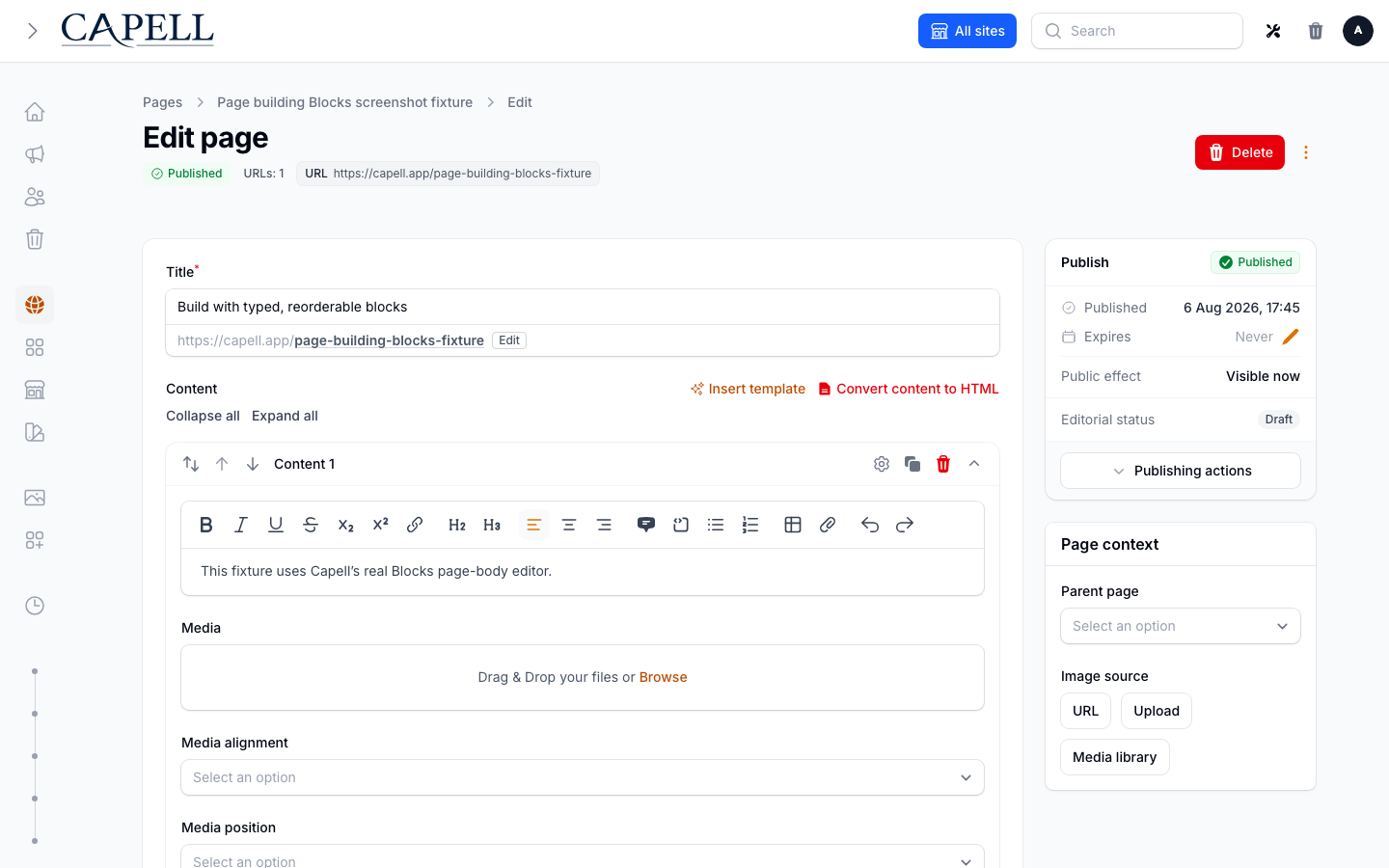The width and height of the screenshot is (1389, 868).
Task: Delete the Content 1 block
Action: click(943, 464)
